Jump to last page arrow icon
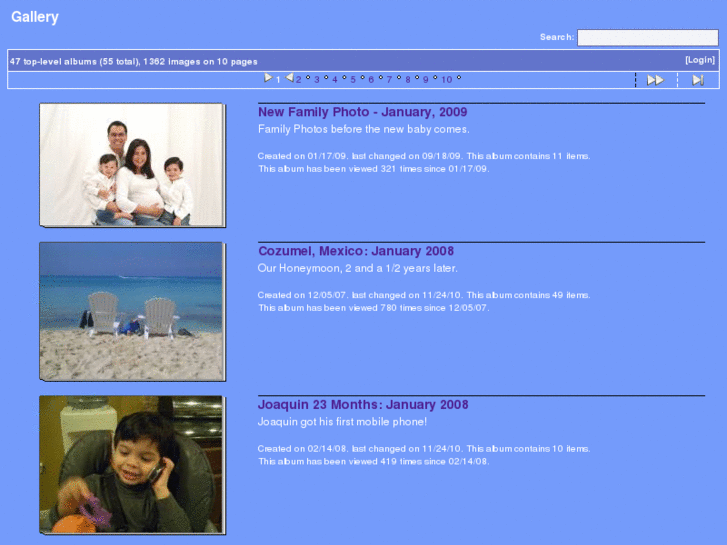The image size is (727, 545). (x=698, y=80)
